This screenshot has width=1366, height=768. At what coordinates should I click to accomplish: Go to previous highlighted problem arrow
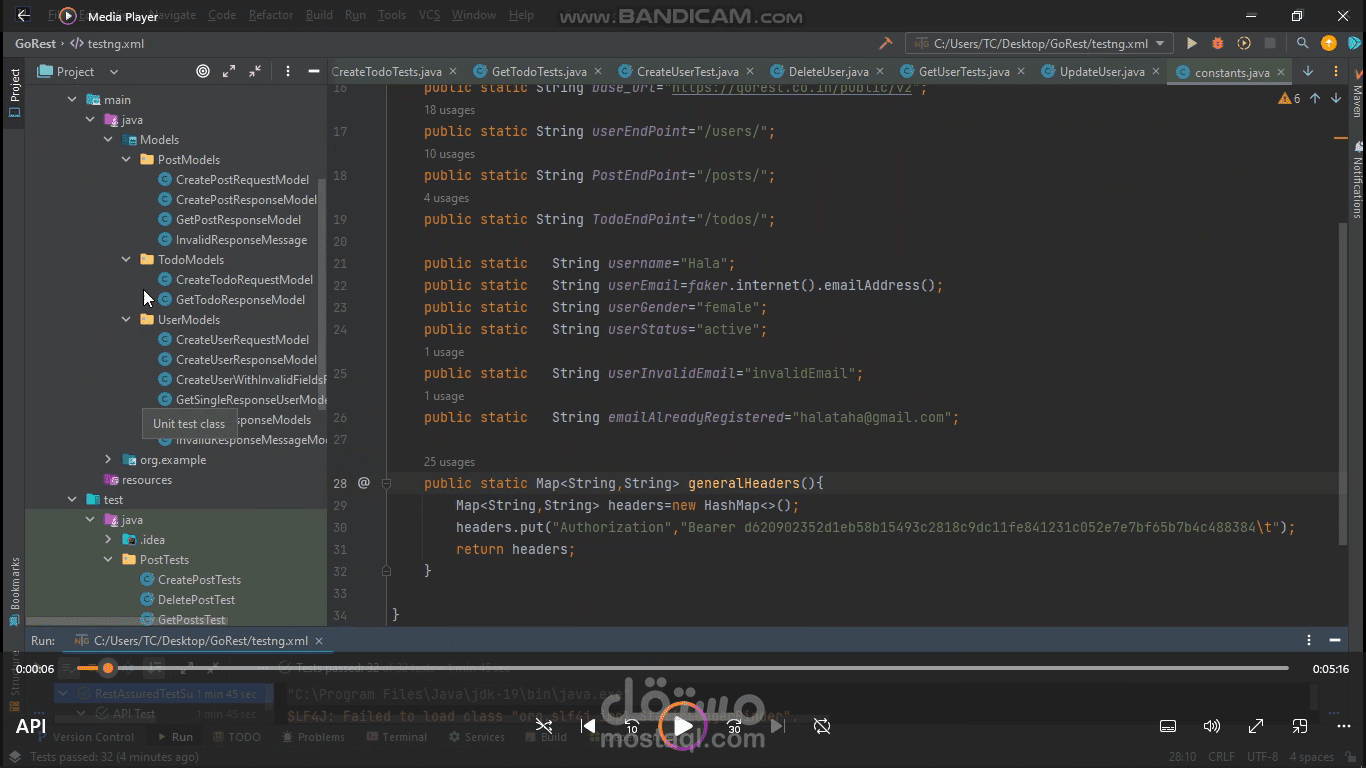click(1315, 98)
